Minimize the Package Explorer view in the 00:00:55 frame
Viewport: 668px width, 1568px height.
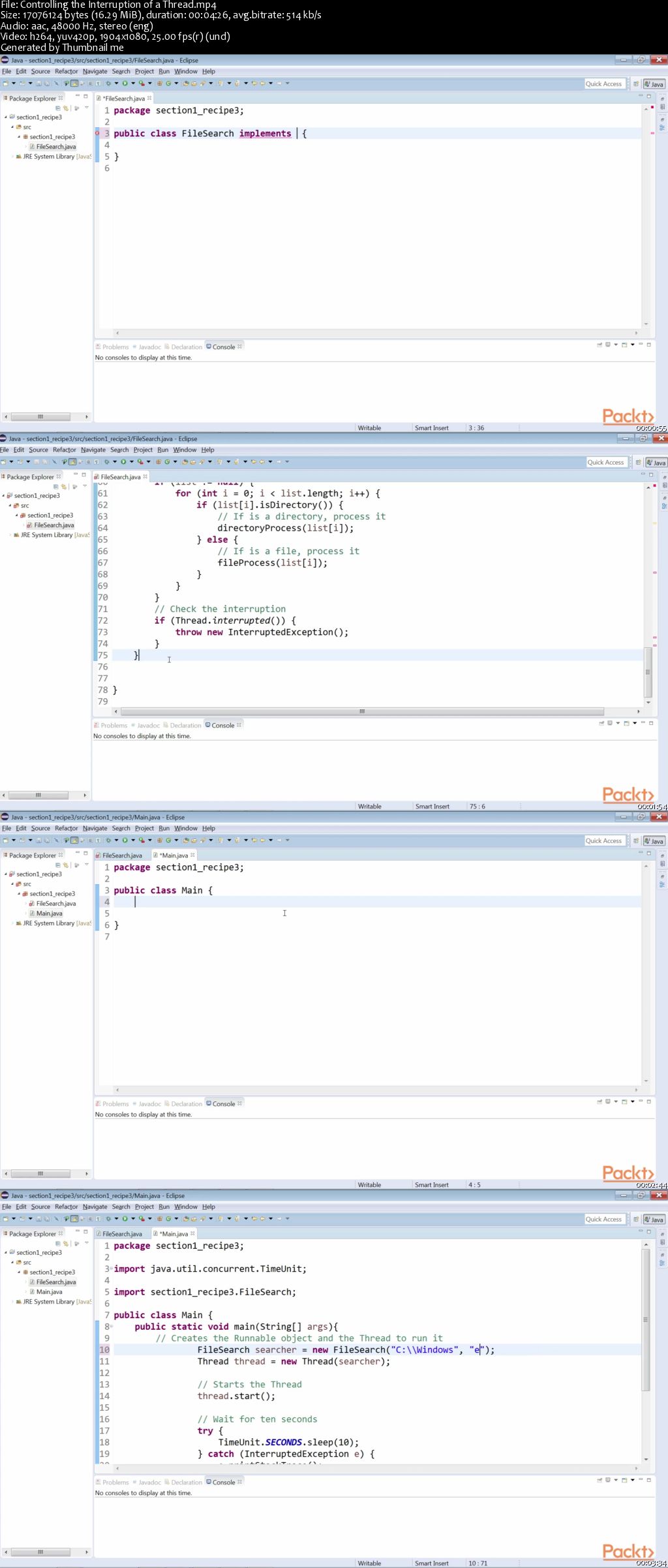78,95
